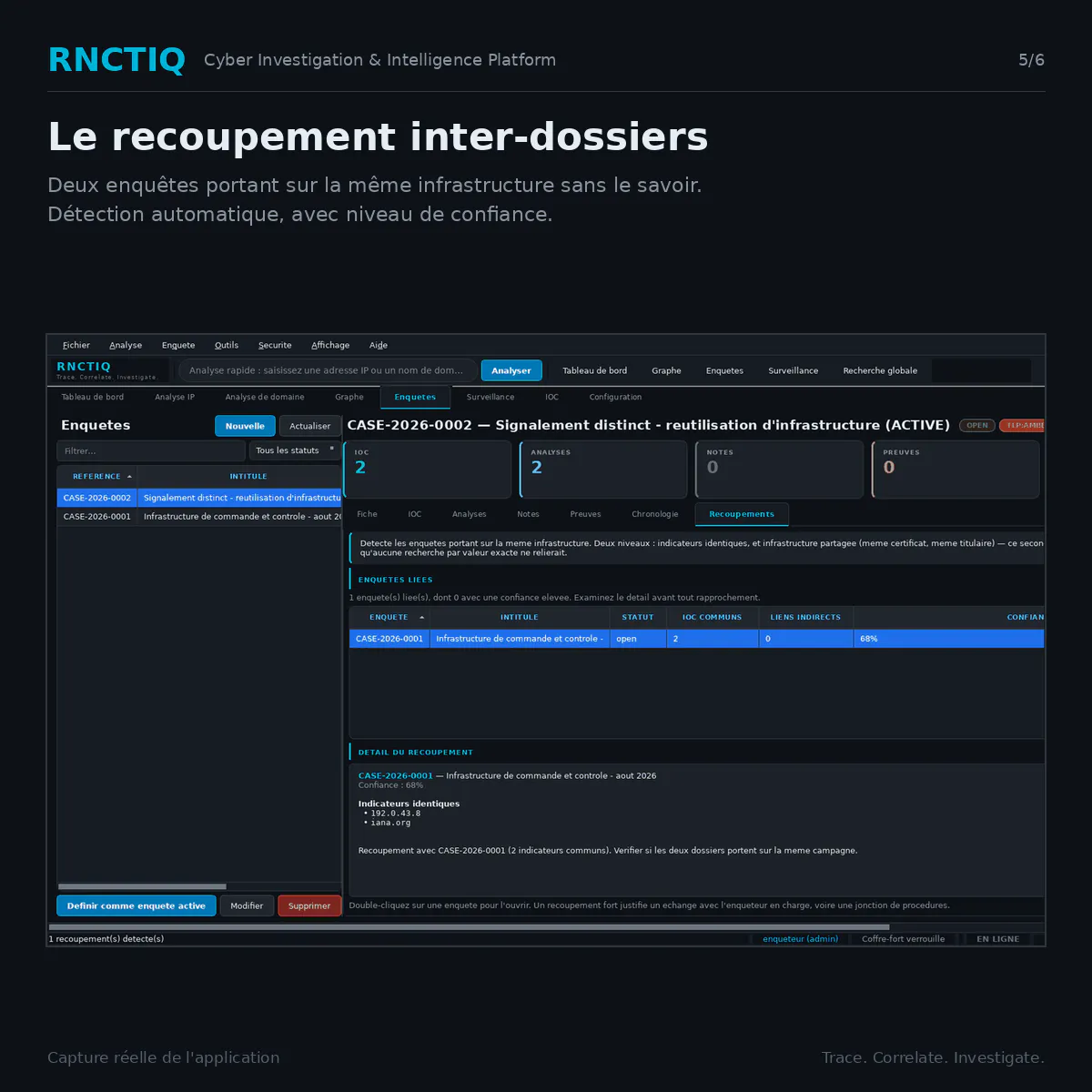
Task: Open the Fichier menu
Action: click(x=76, y=345)
